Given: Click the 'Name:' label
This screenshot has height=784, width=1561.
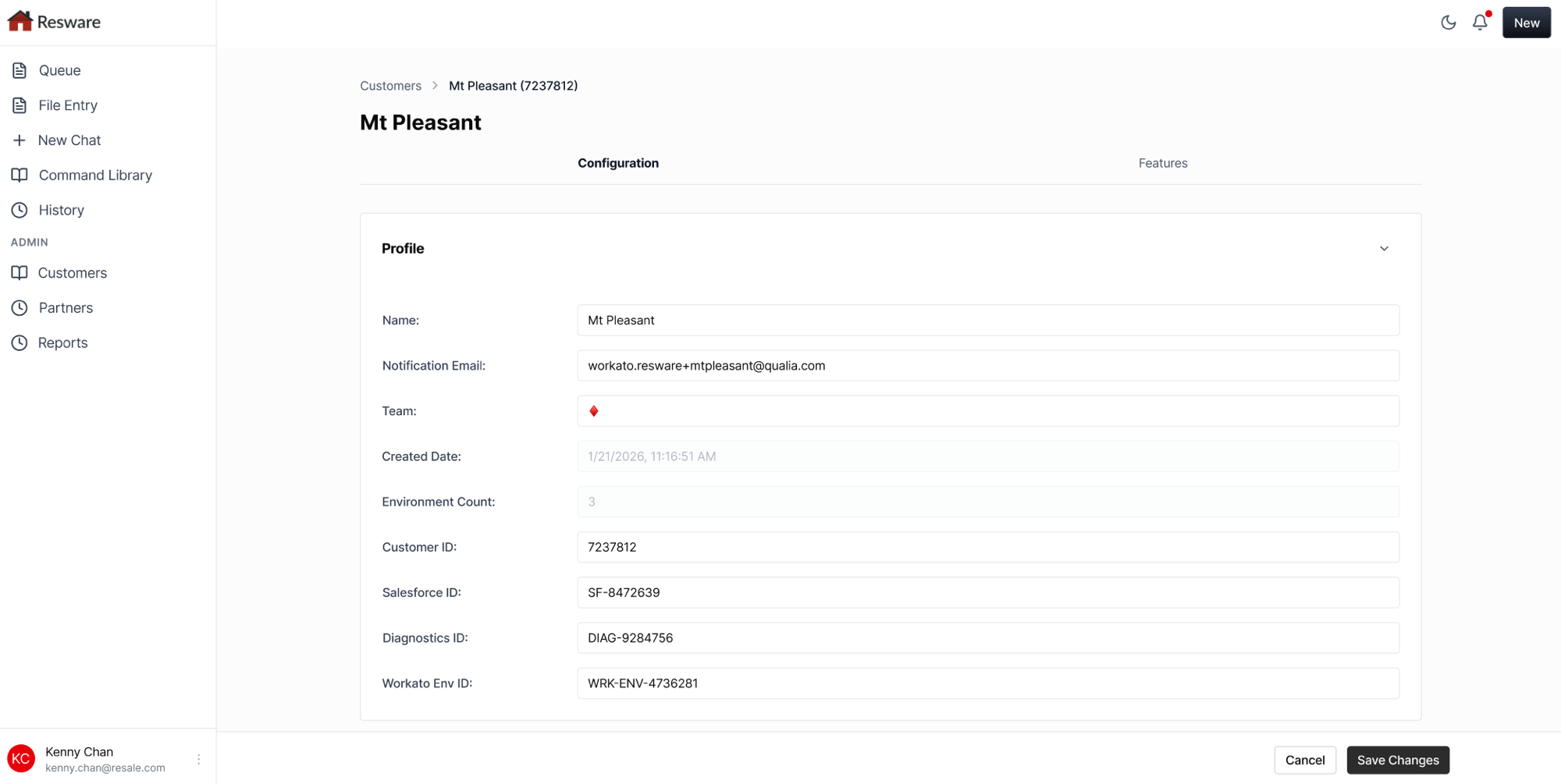Looking at the screenshot, I should [400, 321].
